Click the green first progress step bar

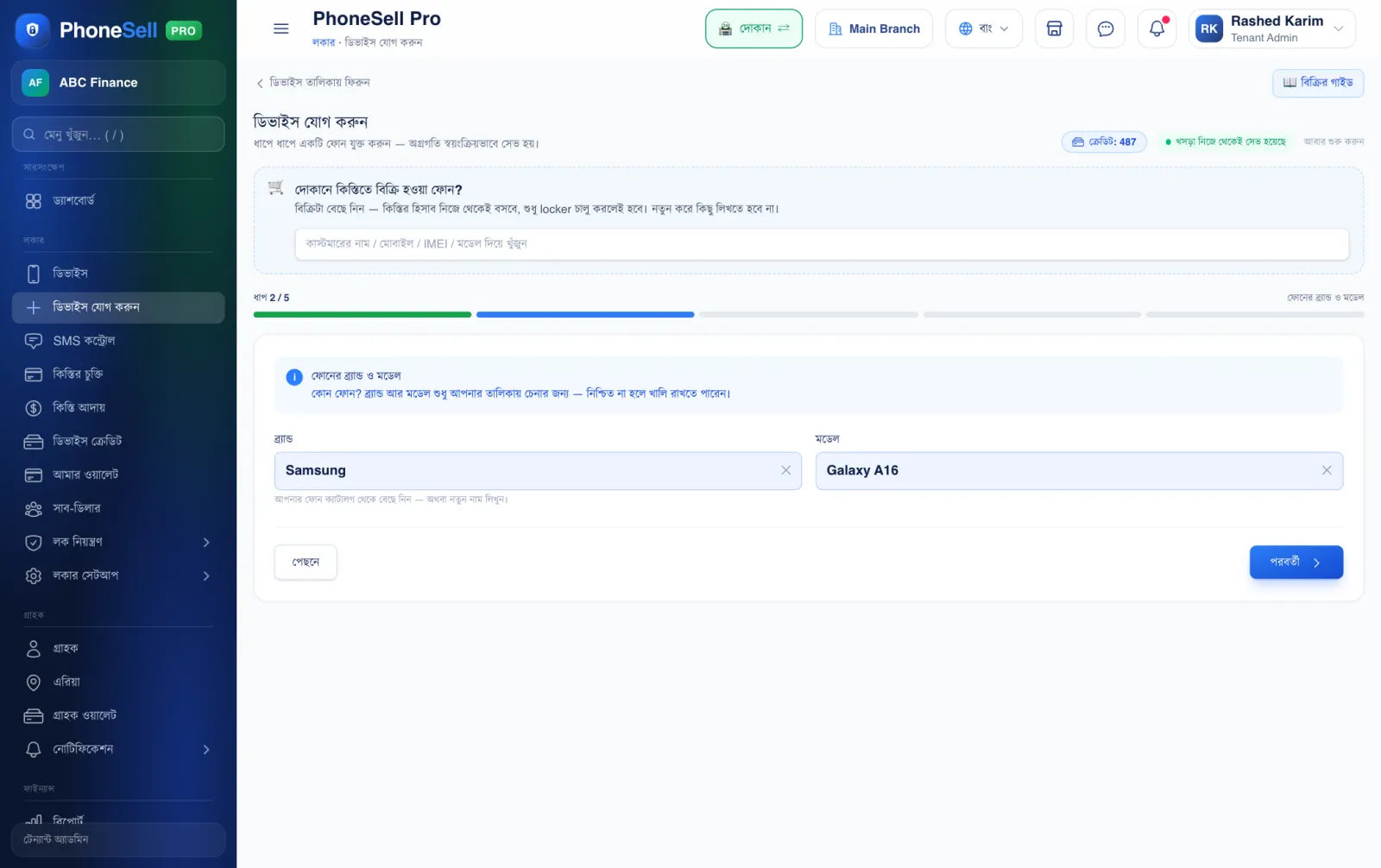pos(363,315)
